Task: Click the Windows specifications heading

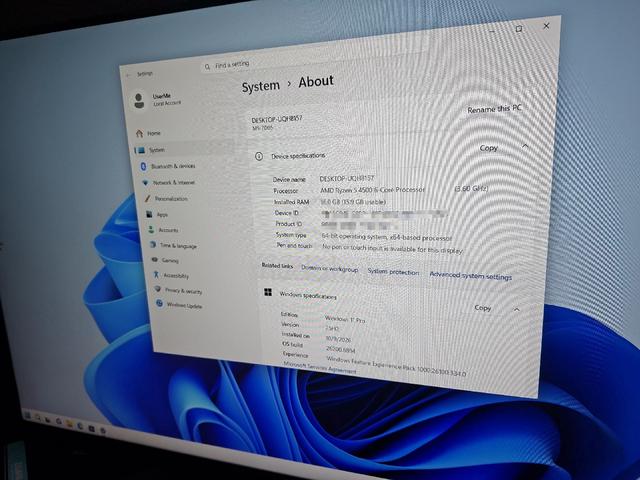Action: [x=308, y=295]
